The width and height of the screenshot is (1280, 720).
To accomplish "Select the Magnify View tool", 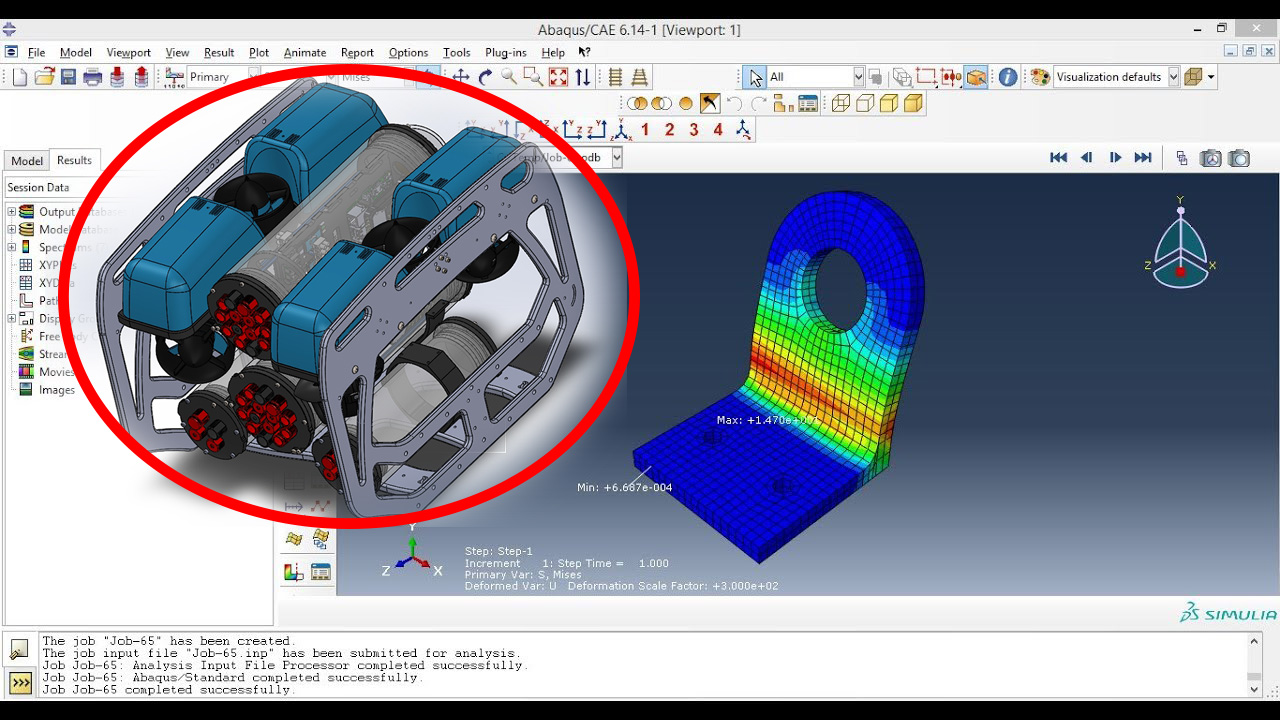I will 509,77.
